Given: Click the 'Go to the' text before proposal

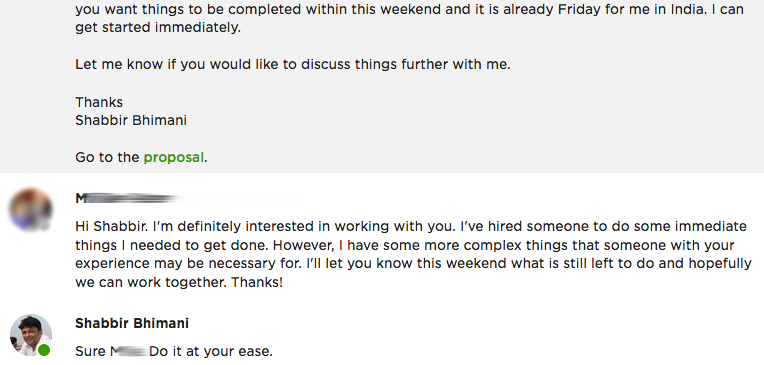Looking at the screenshot, I should 107,157.
